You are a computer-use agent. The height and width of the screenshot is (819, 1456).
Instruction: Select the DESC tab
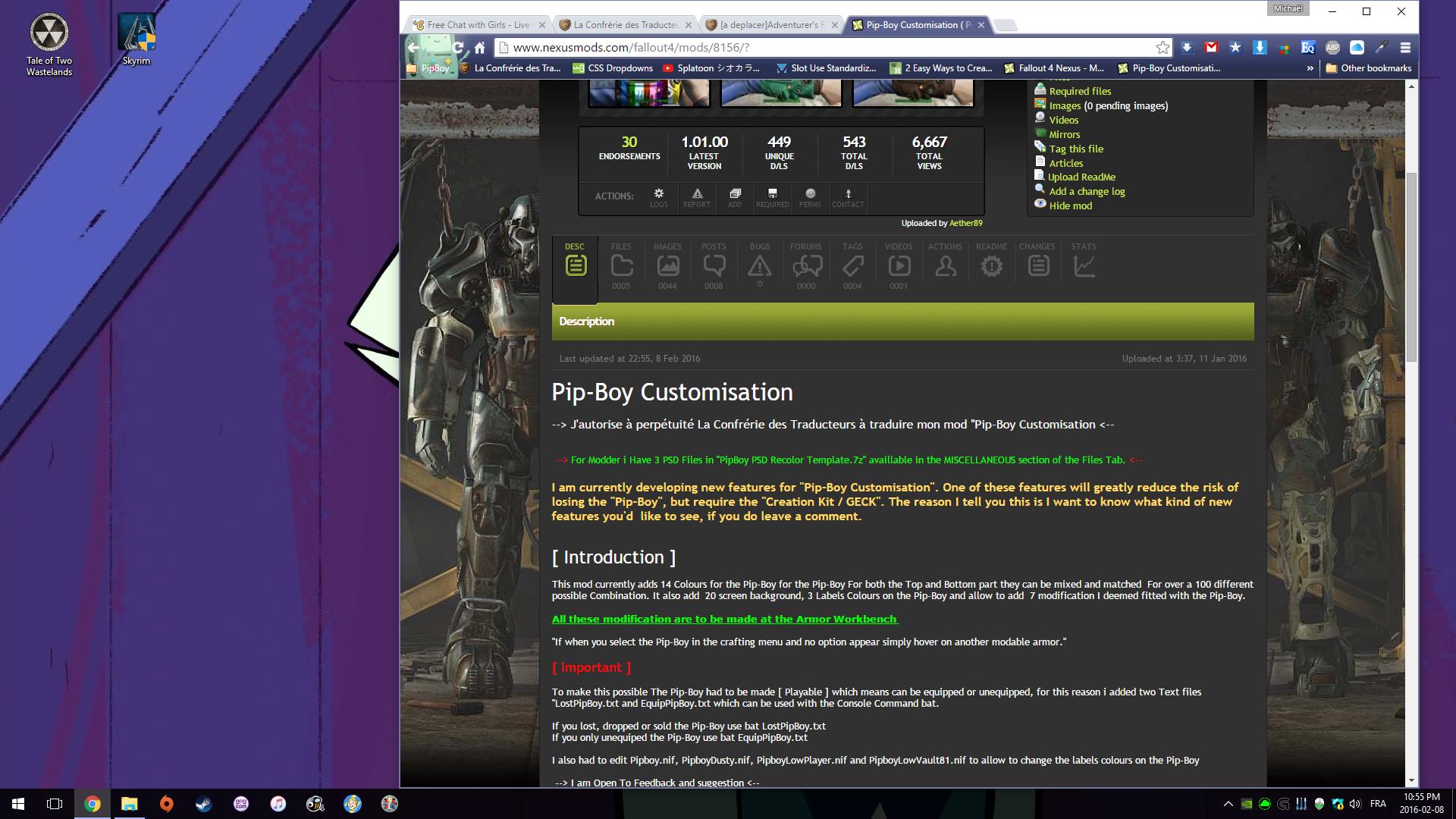click(x=575, y=269)
